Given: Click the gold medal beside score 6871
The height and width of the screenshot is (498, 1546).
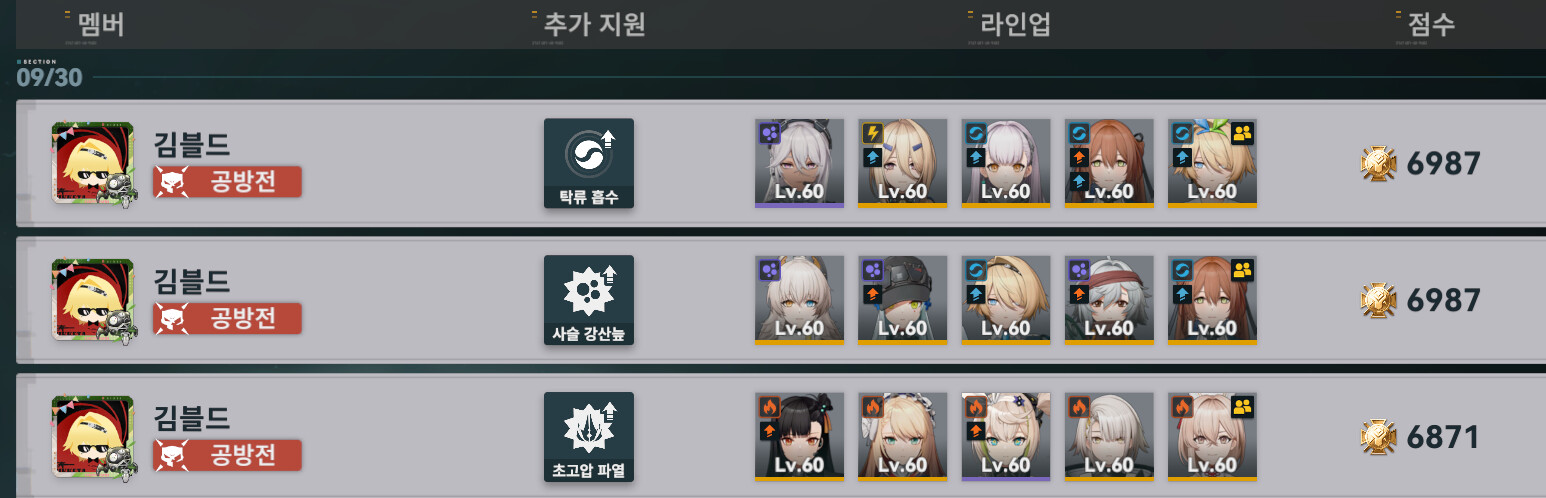Looking at the screenshot, I should click(1378, 437).
